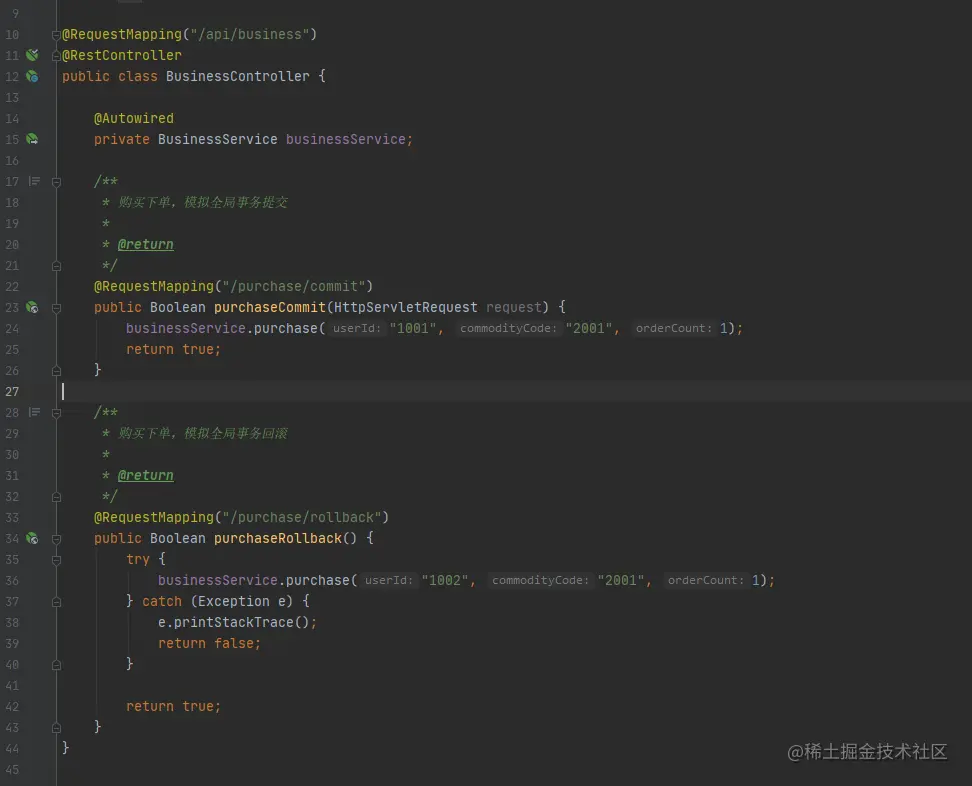Click the Chinese comment text on line 18
The width and height of the screenshot is (972, 786).
[x=203, y=203]
